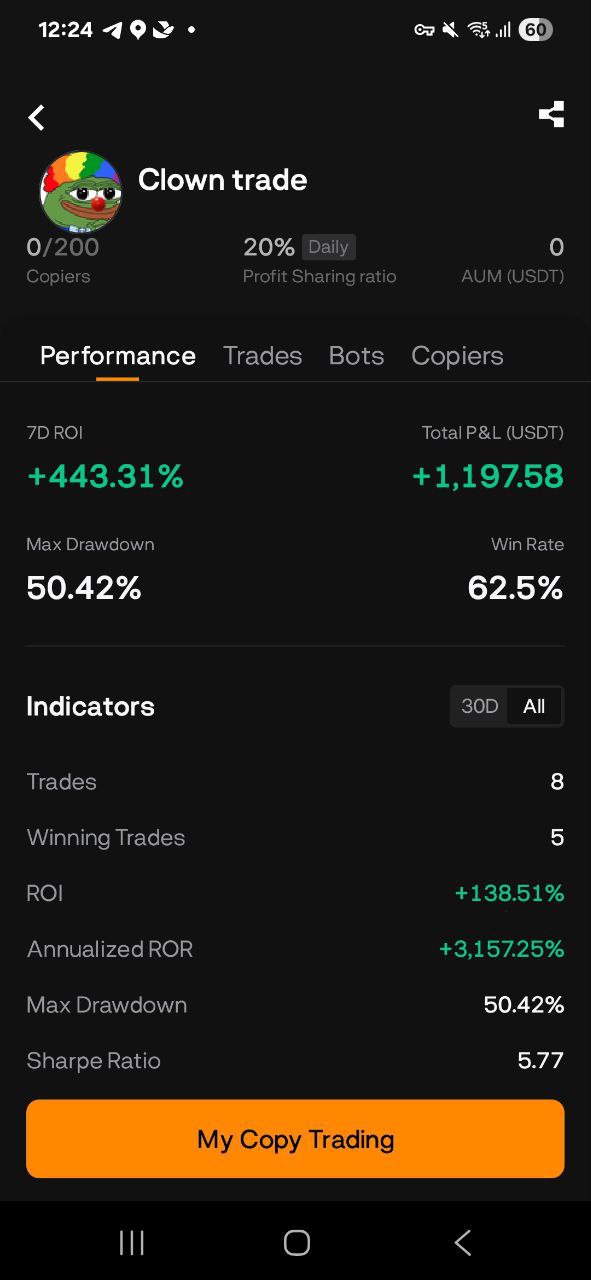
Task: Tap the battery indicator in status bar
Action: (x=535, y=30)
